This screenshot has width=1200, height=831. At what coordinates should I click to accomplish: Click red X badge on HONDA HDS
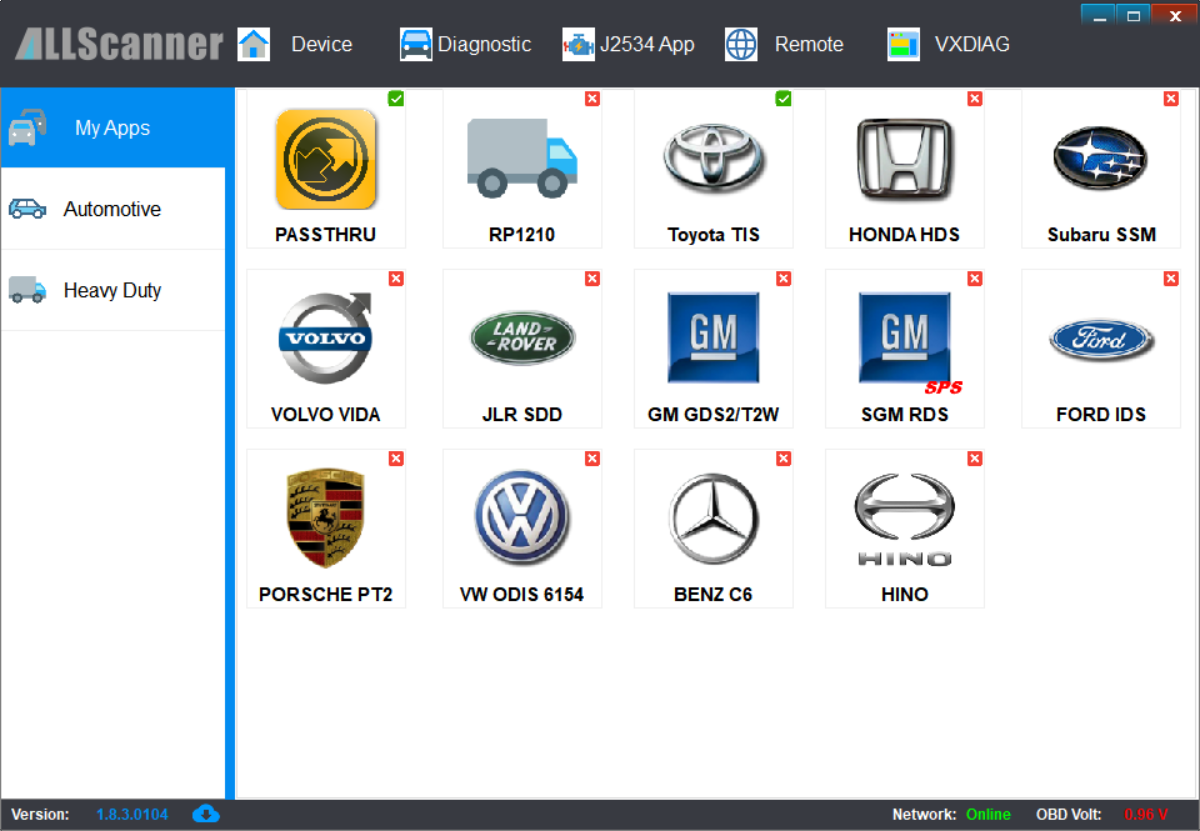click(975, 98)
